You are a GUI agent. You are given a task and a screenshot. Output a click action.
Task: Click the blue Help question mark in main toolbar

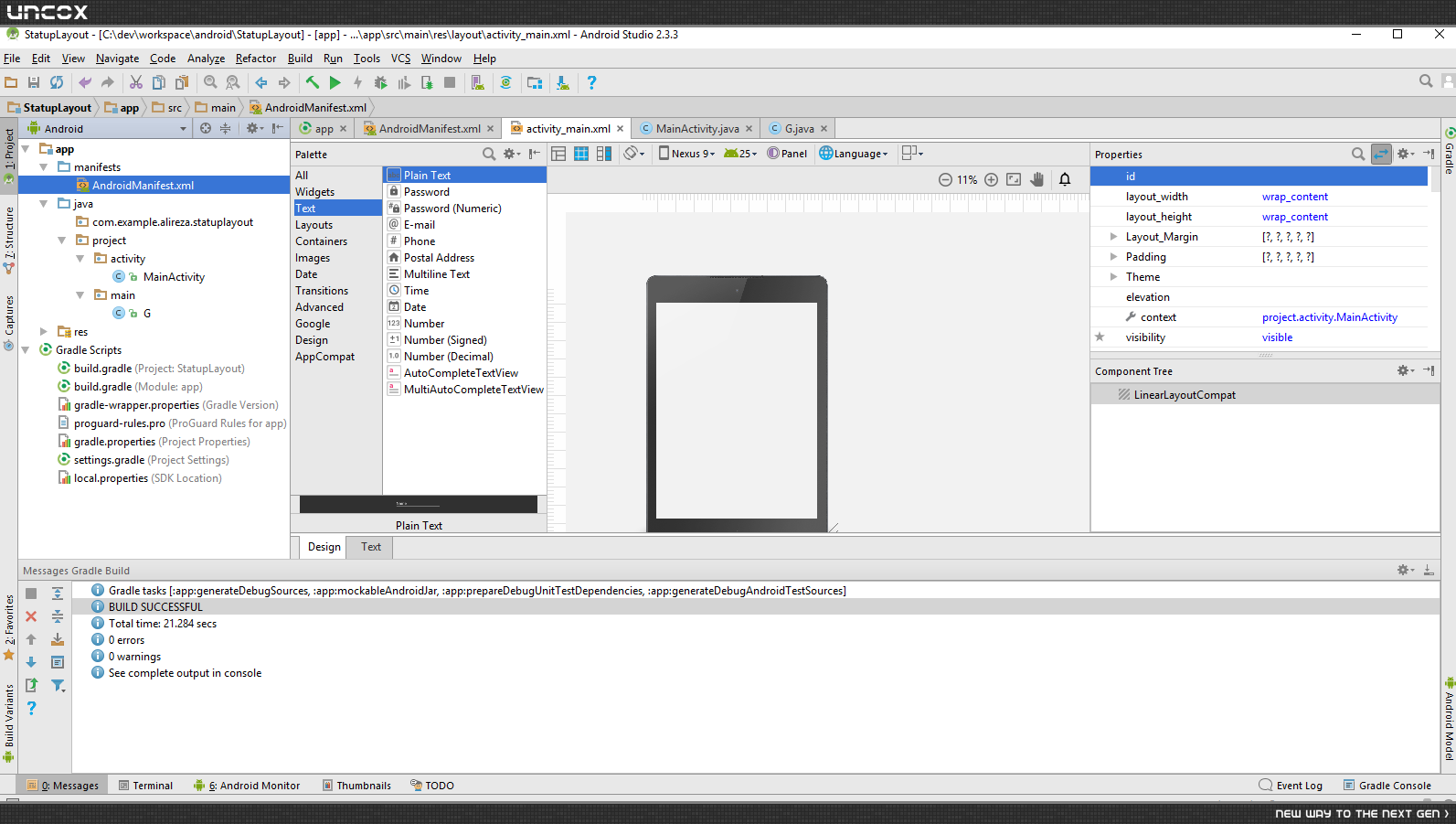(x=591, y=82)
